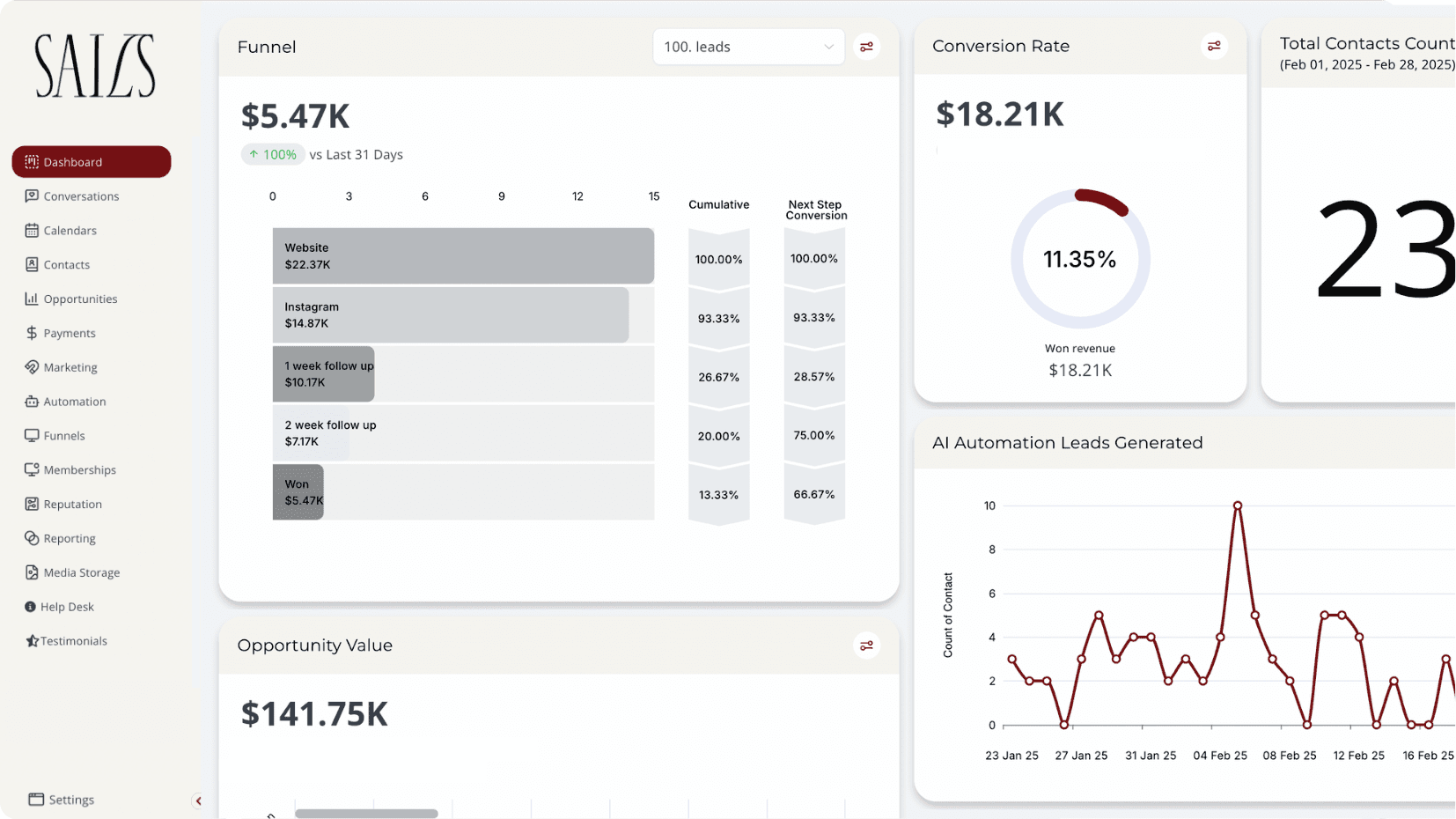Click the Funnels monitor icon
1456x819 pixels.
coord(32,435)
